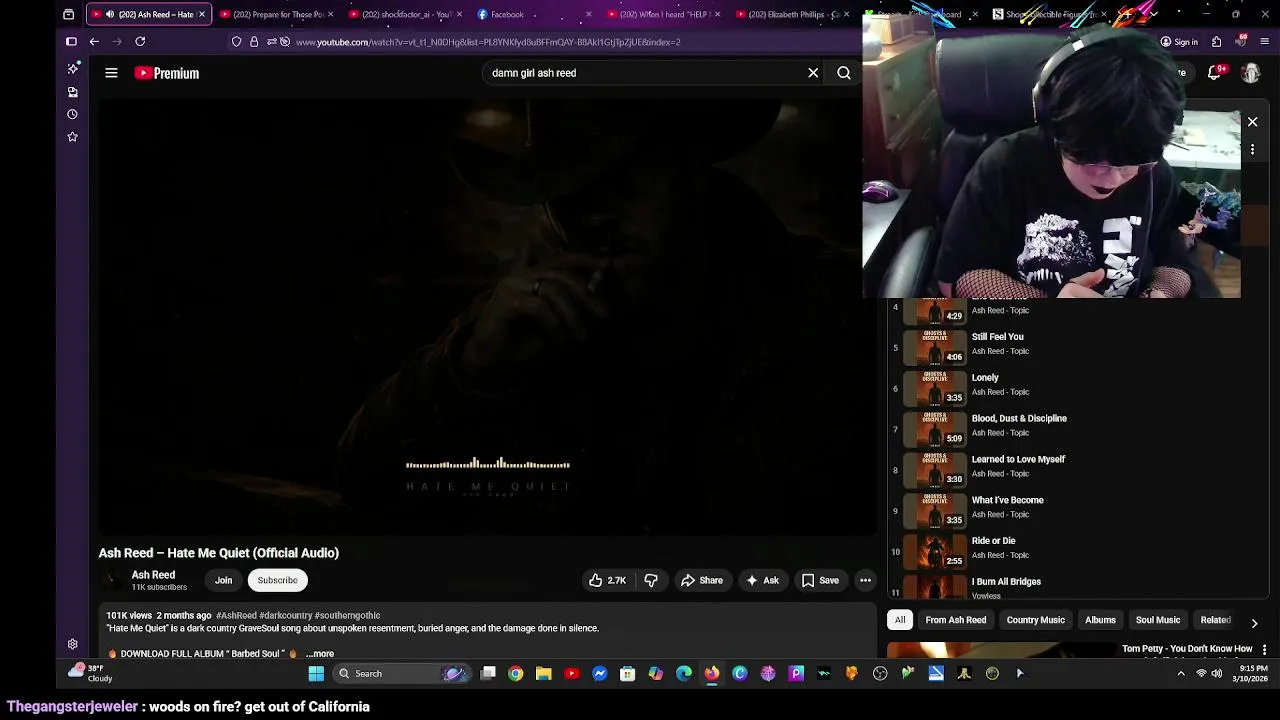Click the Windows taskbar Search box
The height and width of the screenshot is (720, 1280).
(403, 674)
